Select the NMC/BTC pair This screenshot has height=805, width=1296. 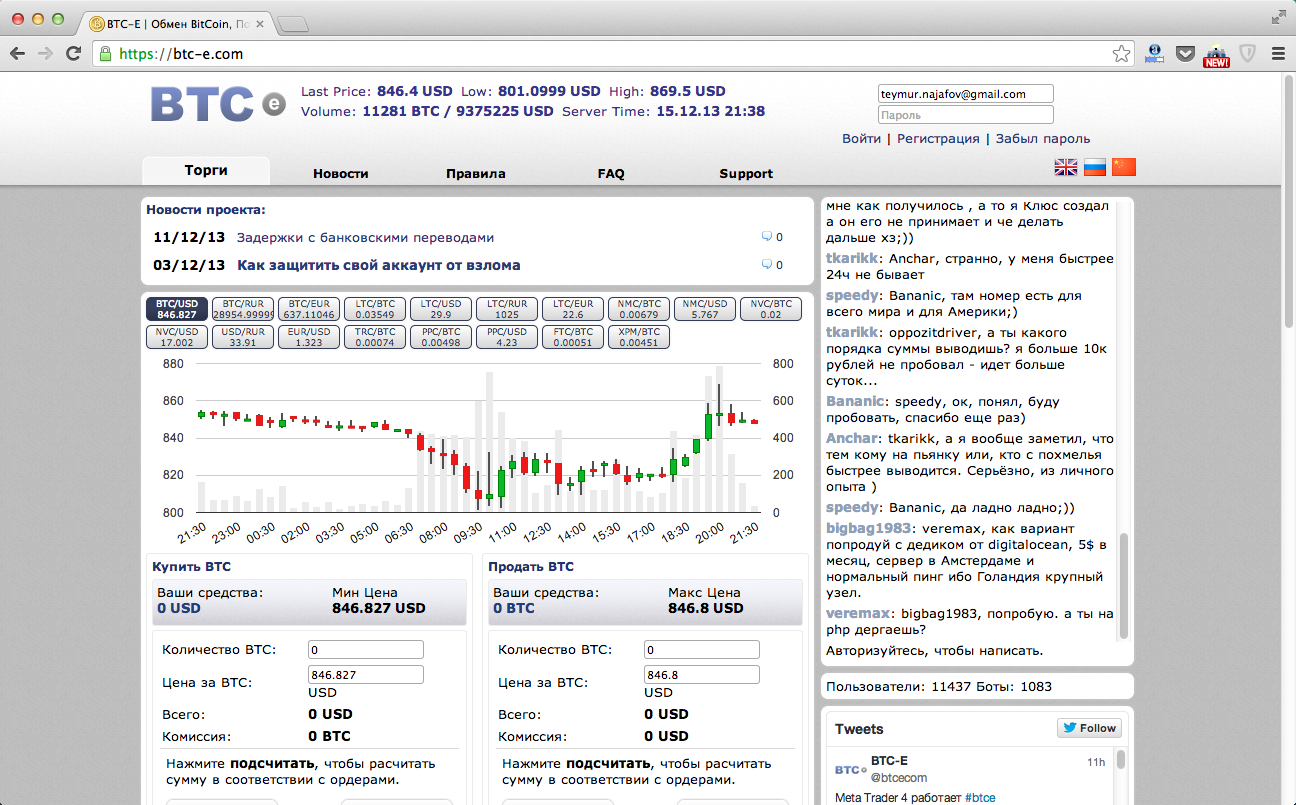(639, 309)
